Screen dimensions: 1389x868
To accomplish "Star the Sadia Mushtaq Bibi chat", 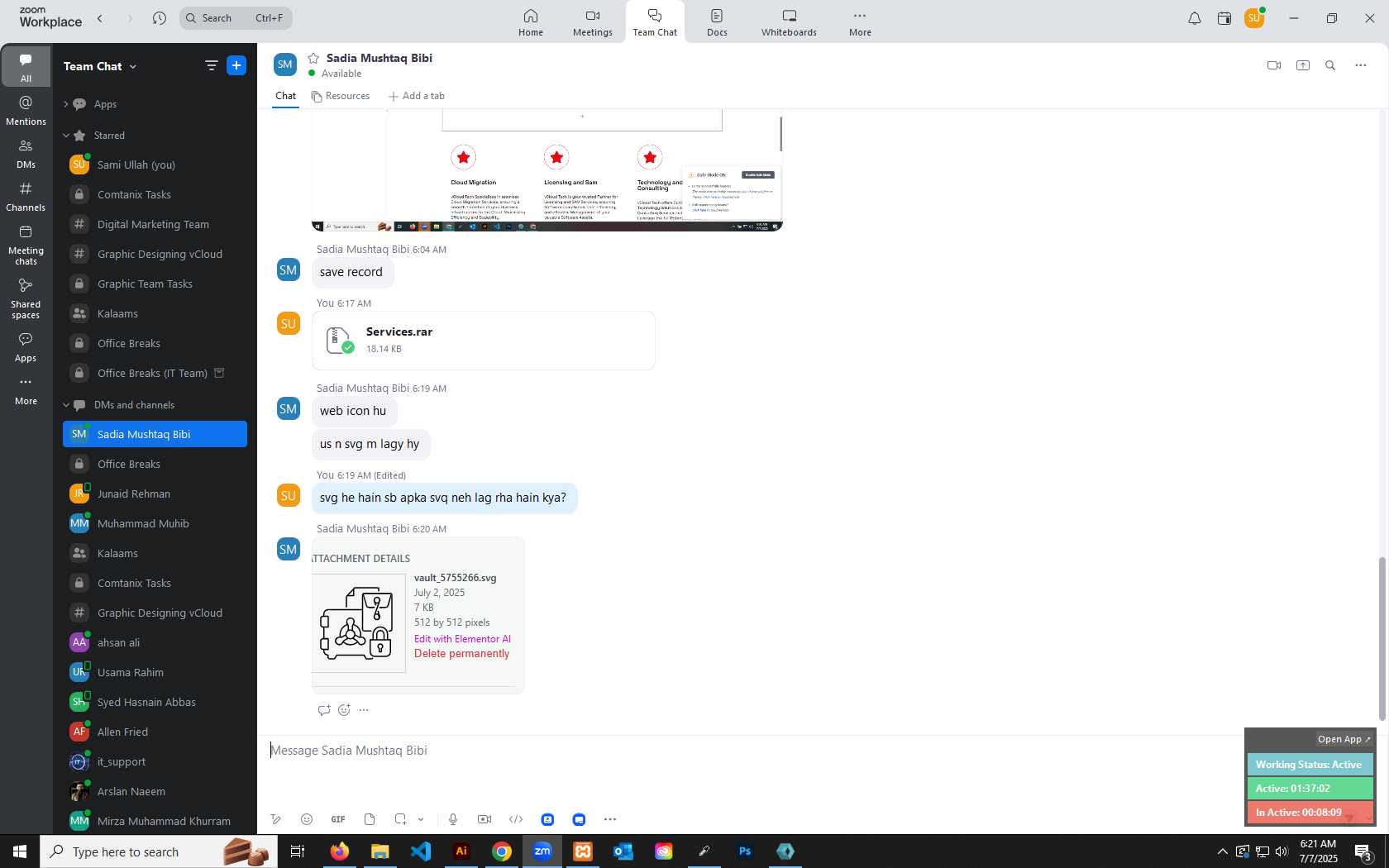I will coord(313,58).
